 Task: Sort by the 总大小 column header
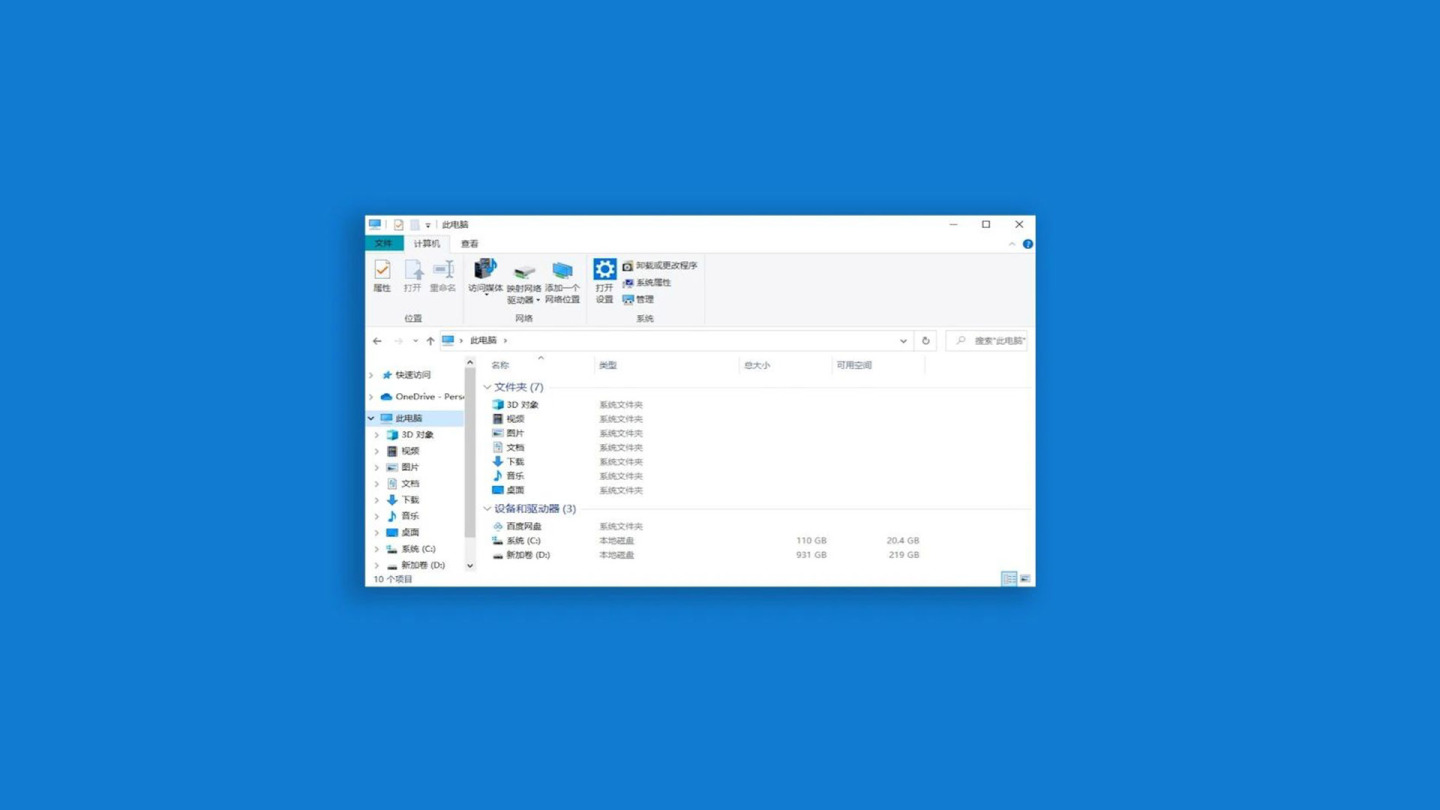tap(757, 366)
